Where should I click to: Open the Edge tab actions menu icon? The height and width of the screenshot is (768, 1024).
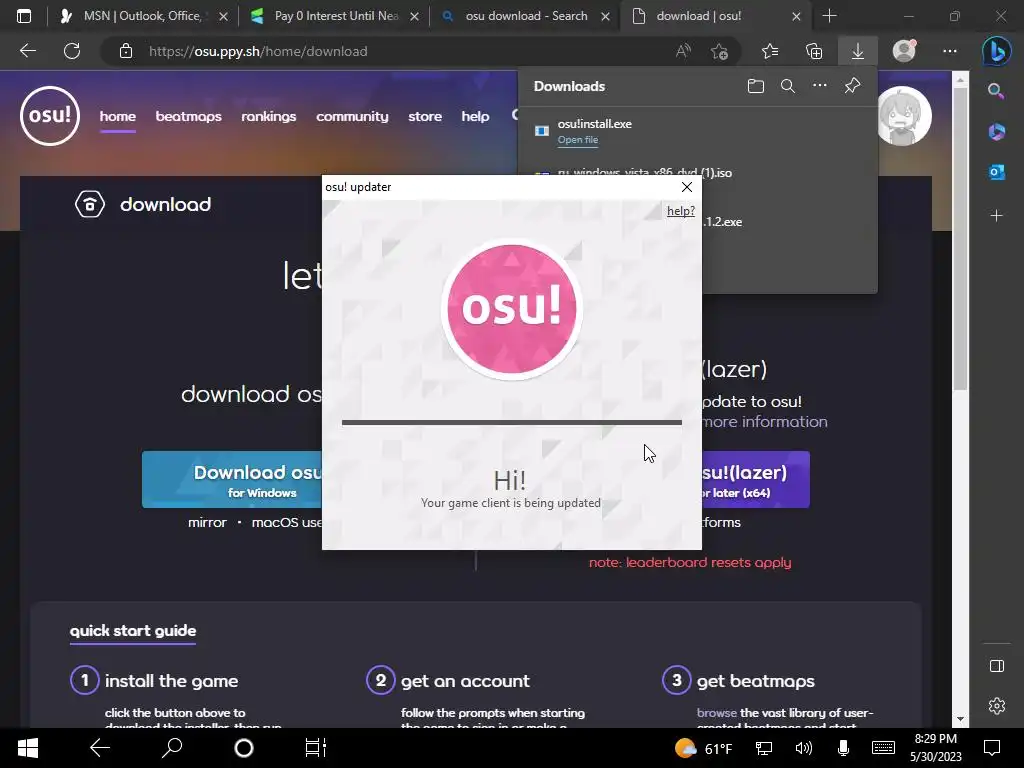pos(24,16)
